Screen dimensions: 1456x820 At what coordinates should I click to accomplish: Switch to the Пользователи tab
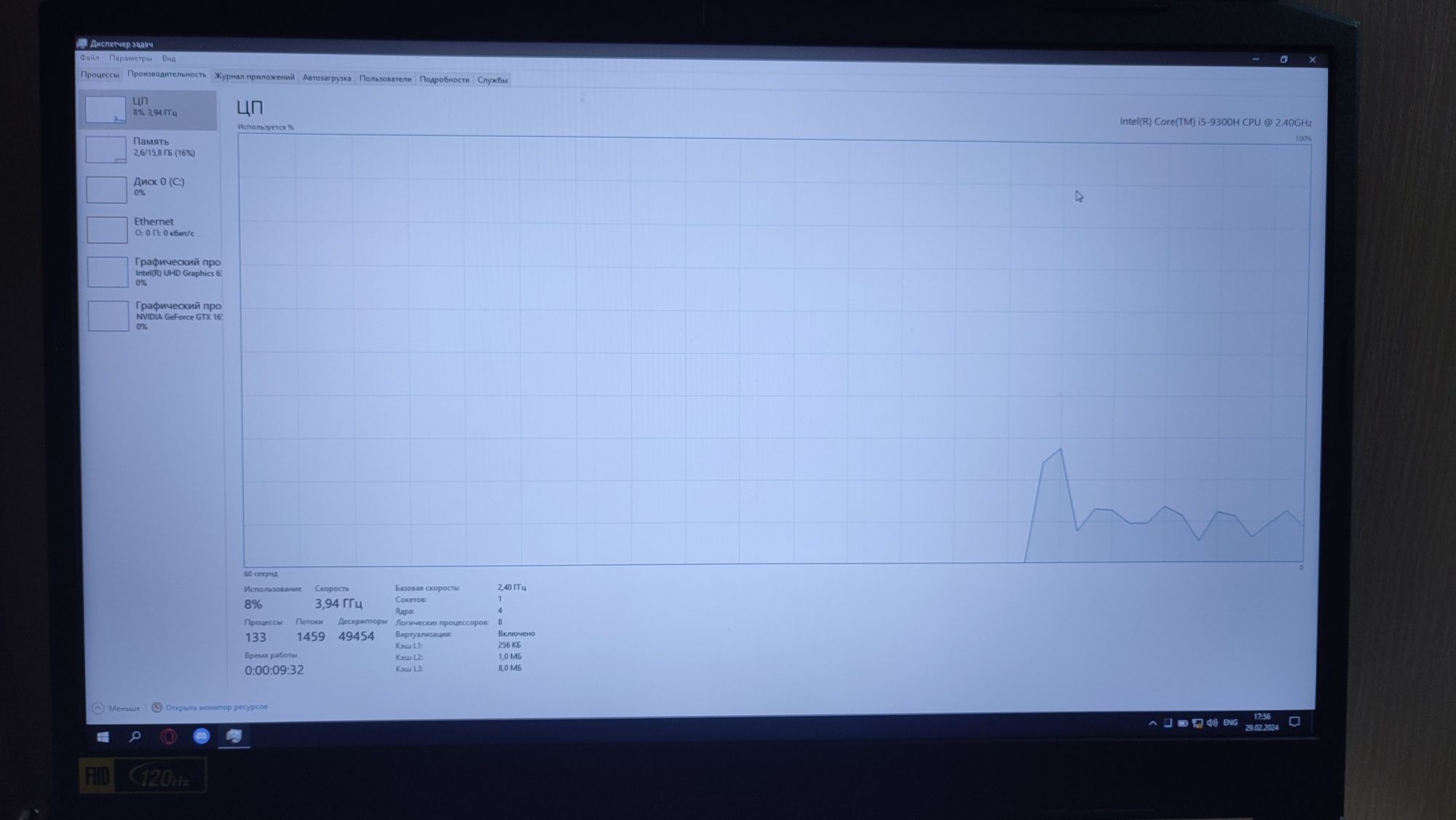point(385,79)
